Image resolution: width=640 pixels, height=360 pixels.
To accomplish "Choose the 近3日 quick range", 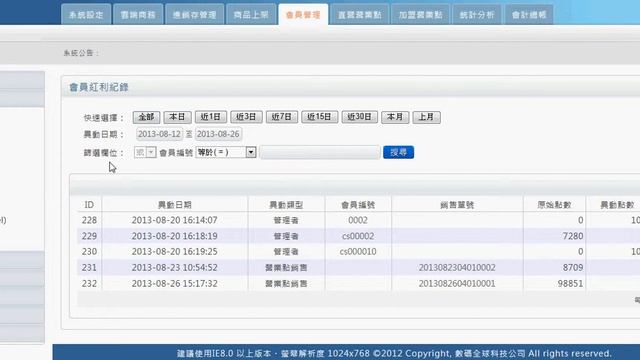I will pos(246,117).
